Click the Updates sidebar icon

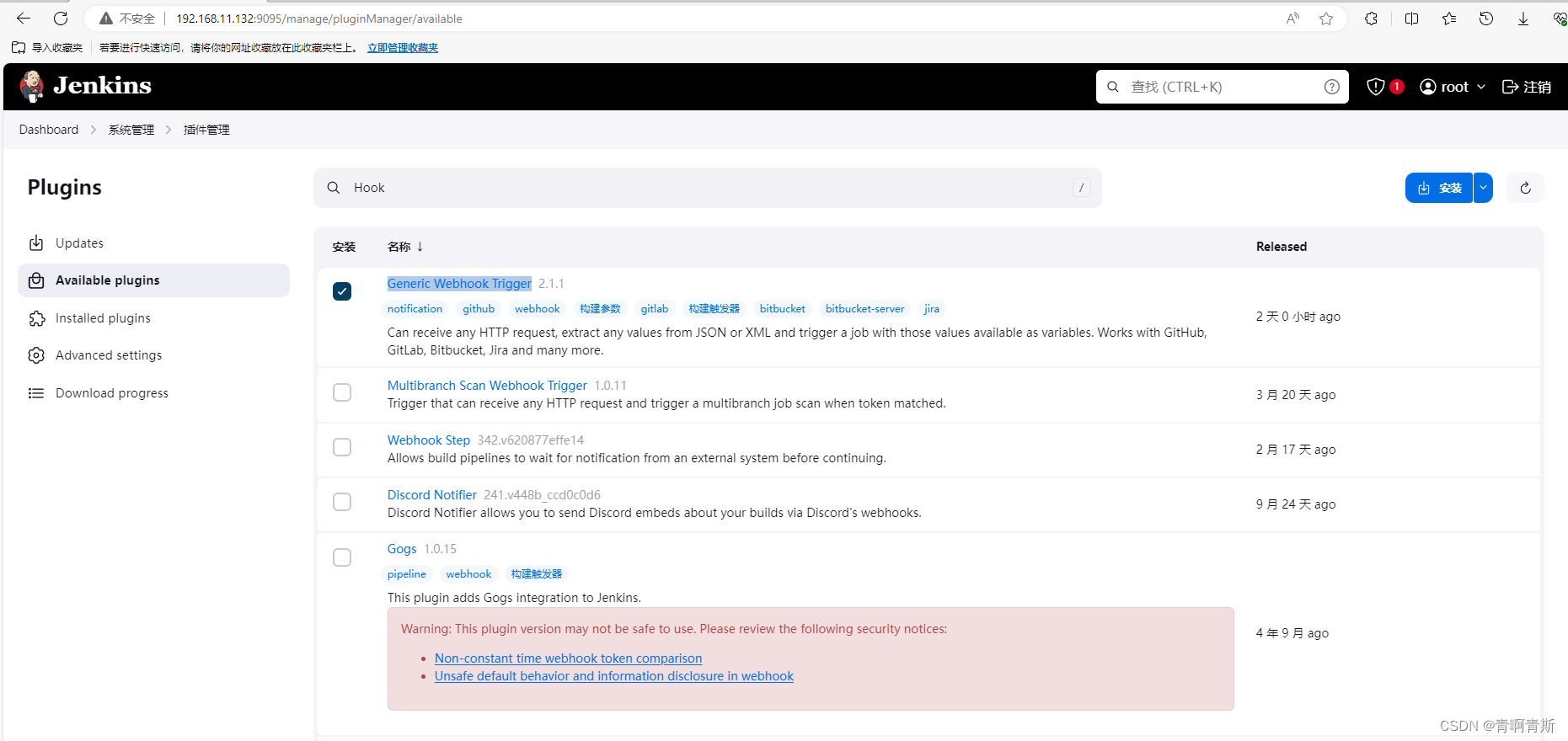[36, 243]
